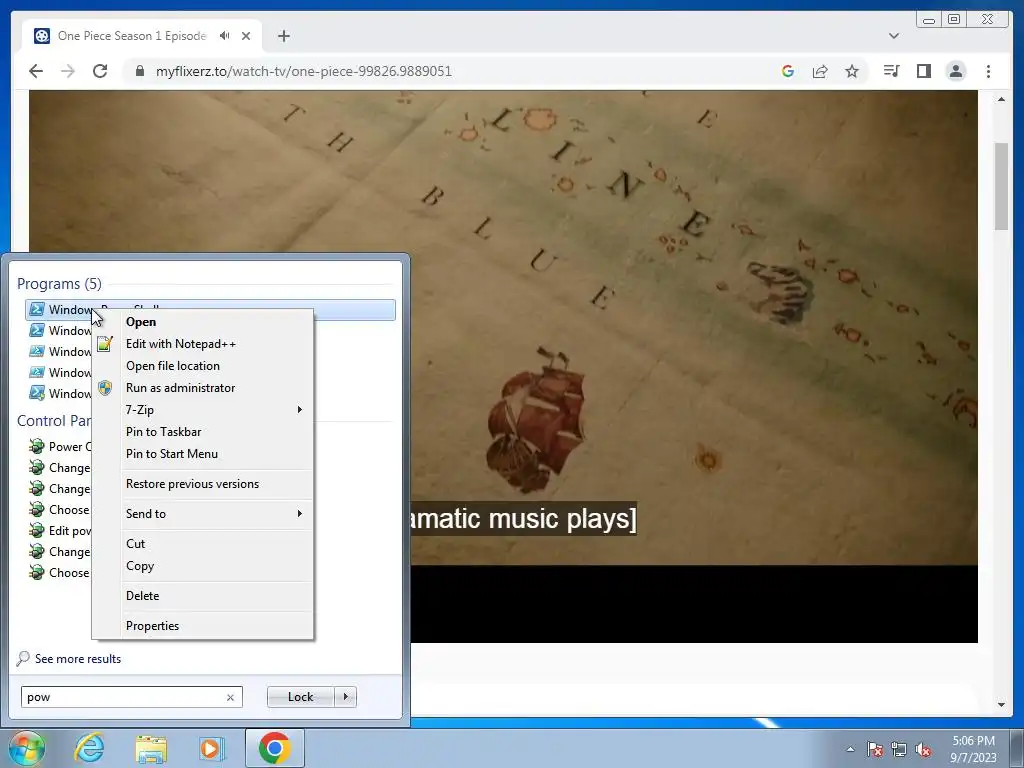
Task: Click the Windows Start orb
Action: [26, 748]
